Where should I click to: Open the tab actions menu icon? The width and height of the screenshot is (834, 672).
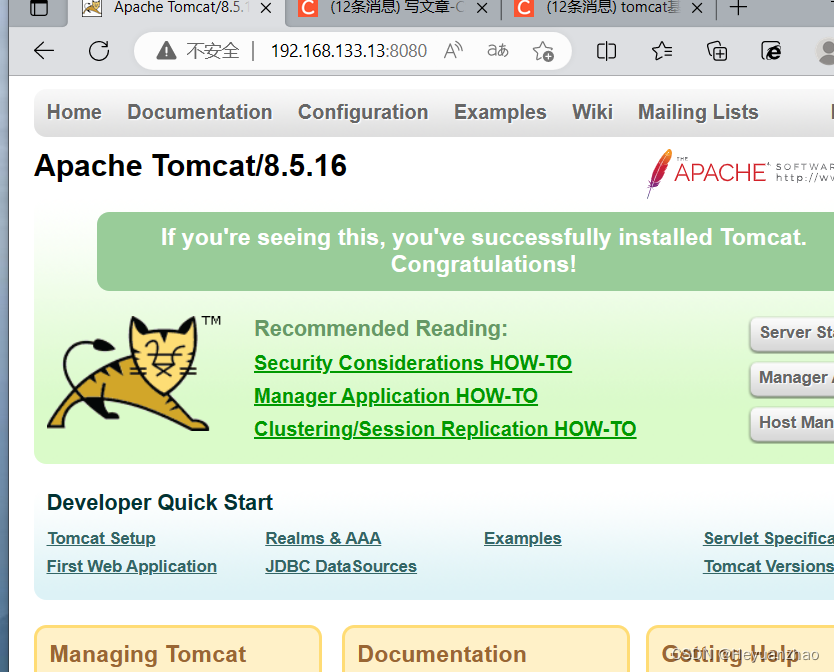[x=39, y=7]
